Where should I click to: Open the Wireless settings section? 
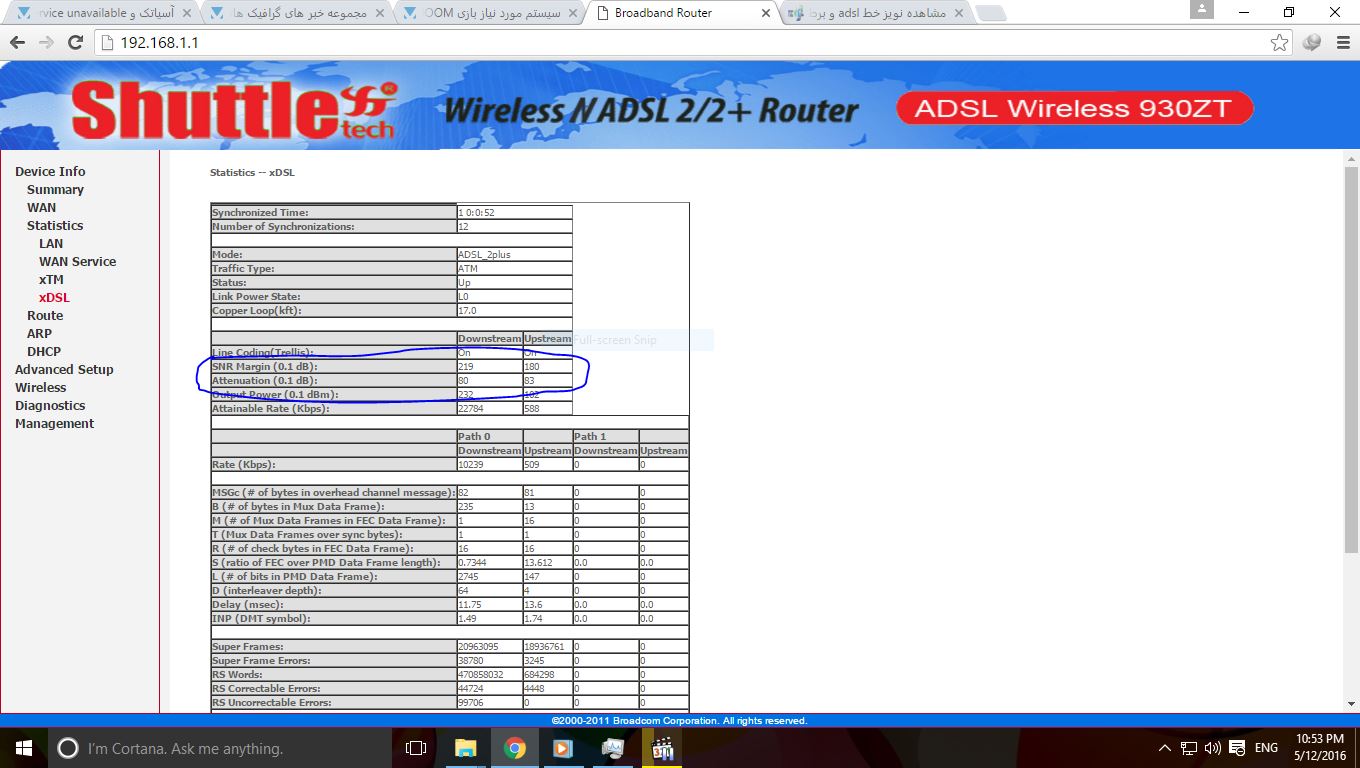coord(40,388)
